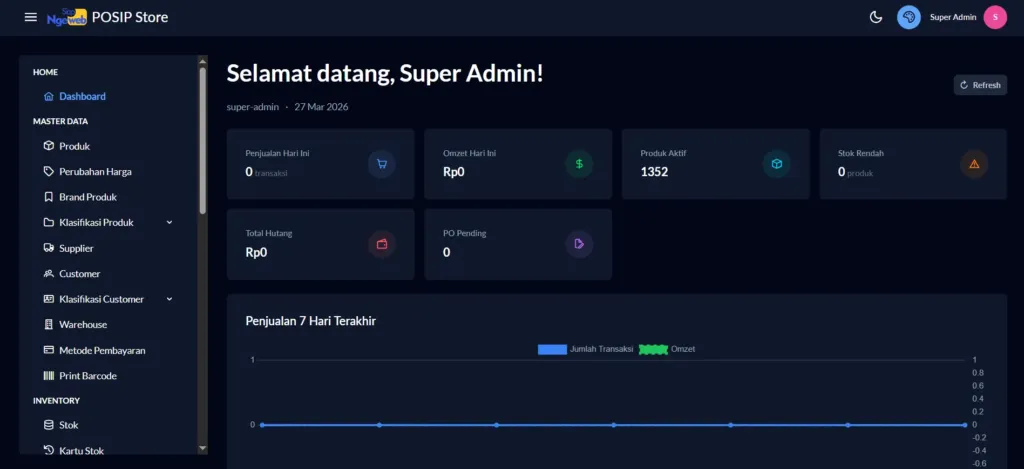Click the PO Pending document icon

point(579,244)
